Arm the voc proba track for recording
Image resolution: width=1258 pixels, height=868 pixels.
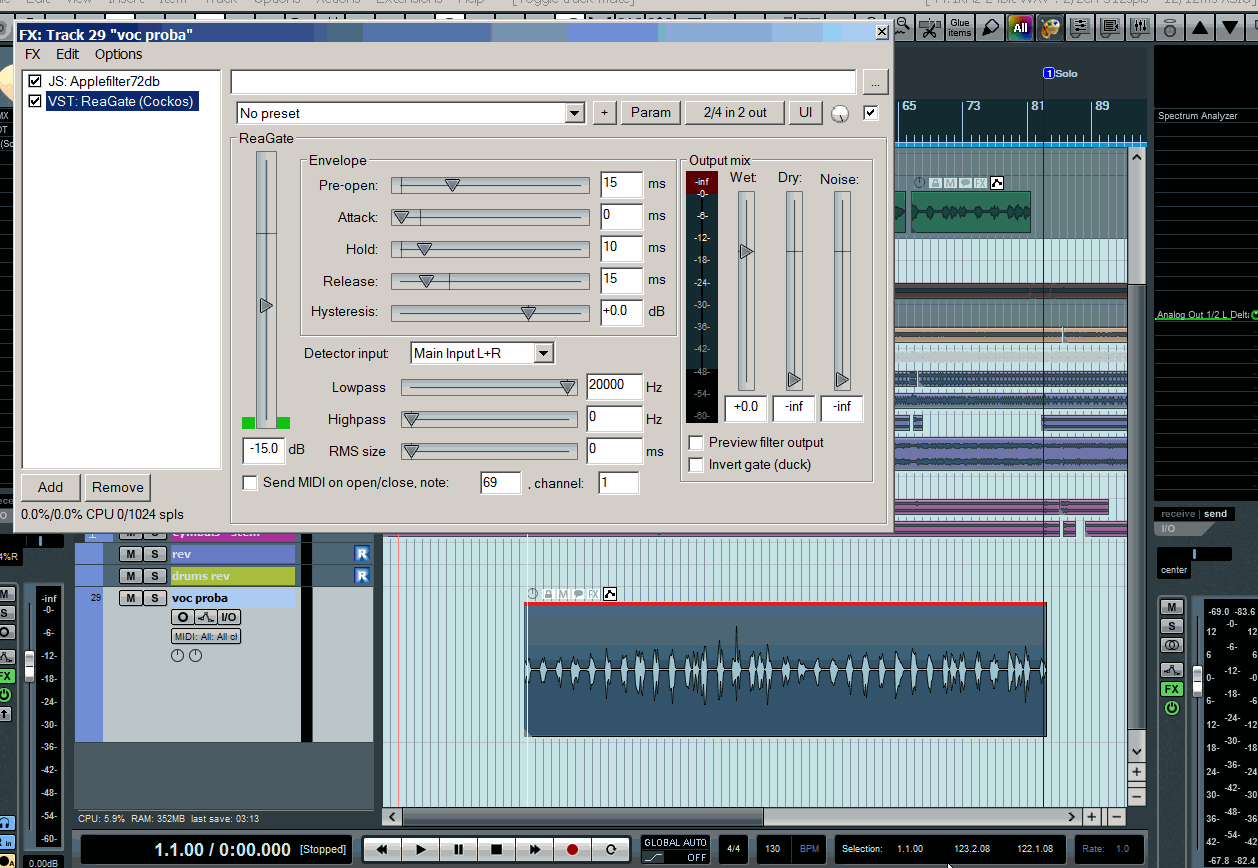pos(183,617)
